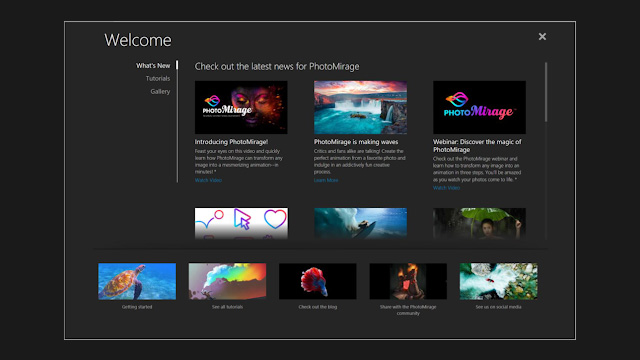The image size is (640, 360).
Task: Switch to the Gallery tab
Action: [x=160, y=91]
